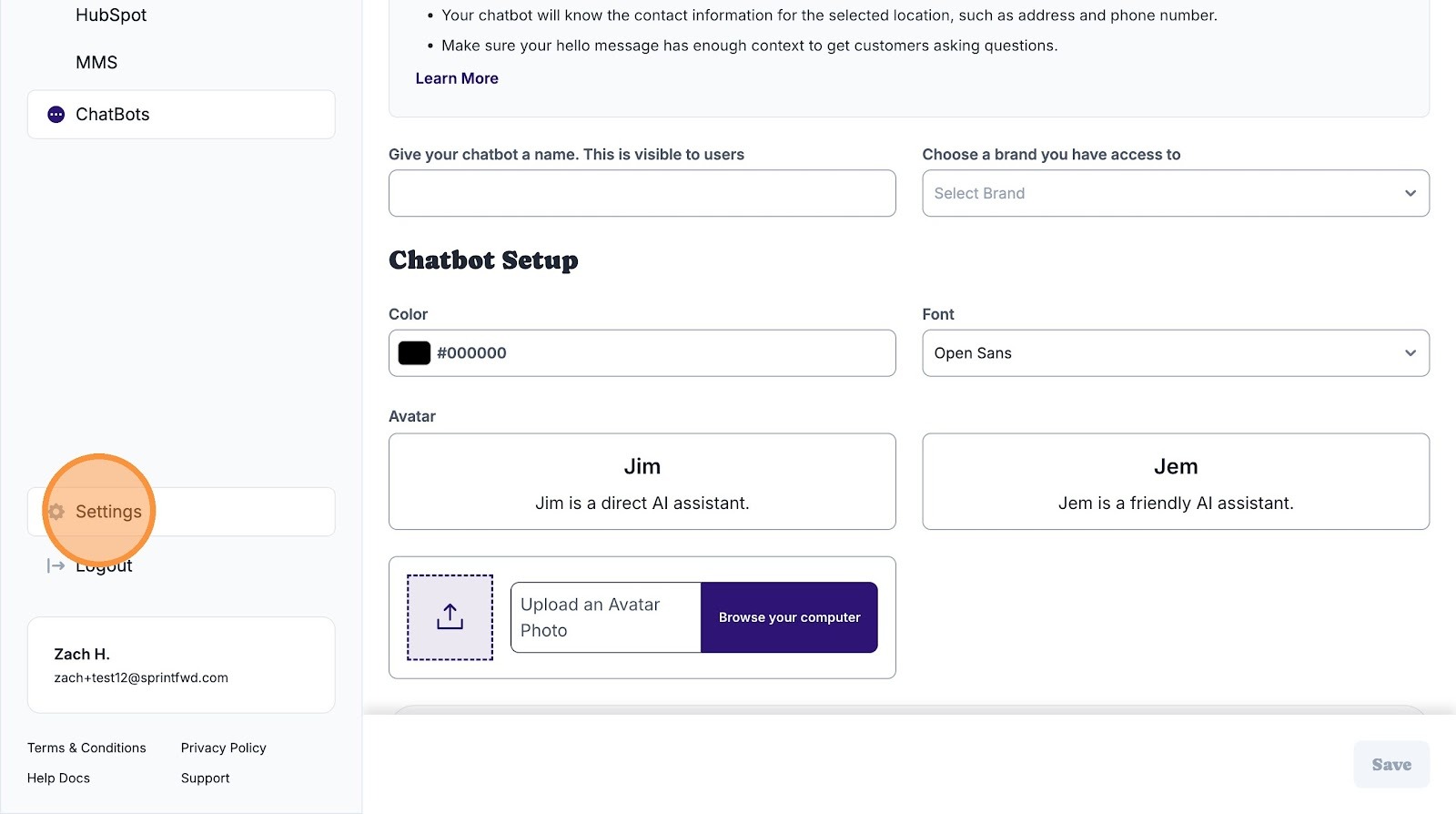This screenshot has height=814, width=1456.
Task: Follow the Learn More link
Action: (x=457, y=78)
